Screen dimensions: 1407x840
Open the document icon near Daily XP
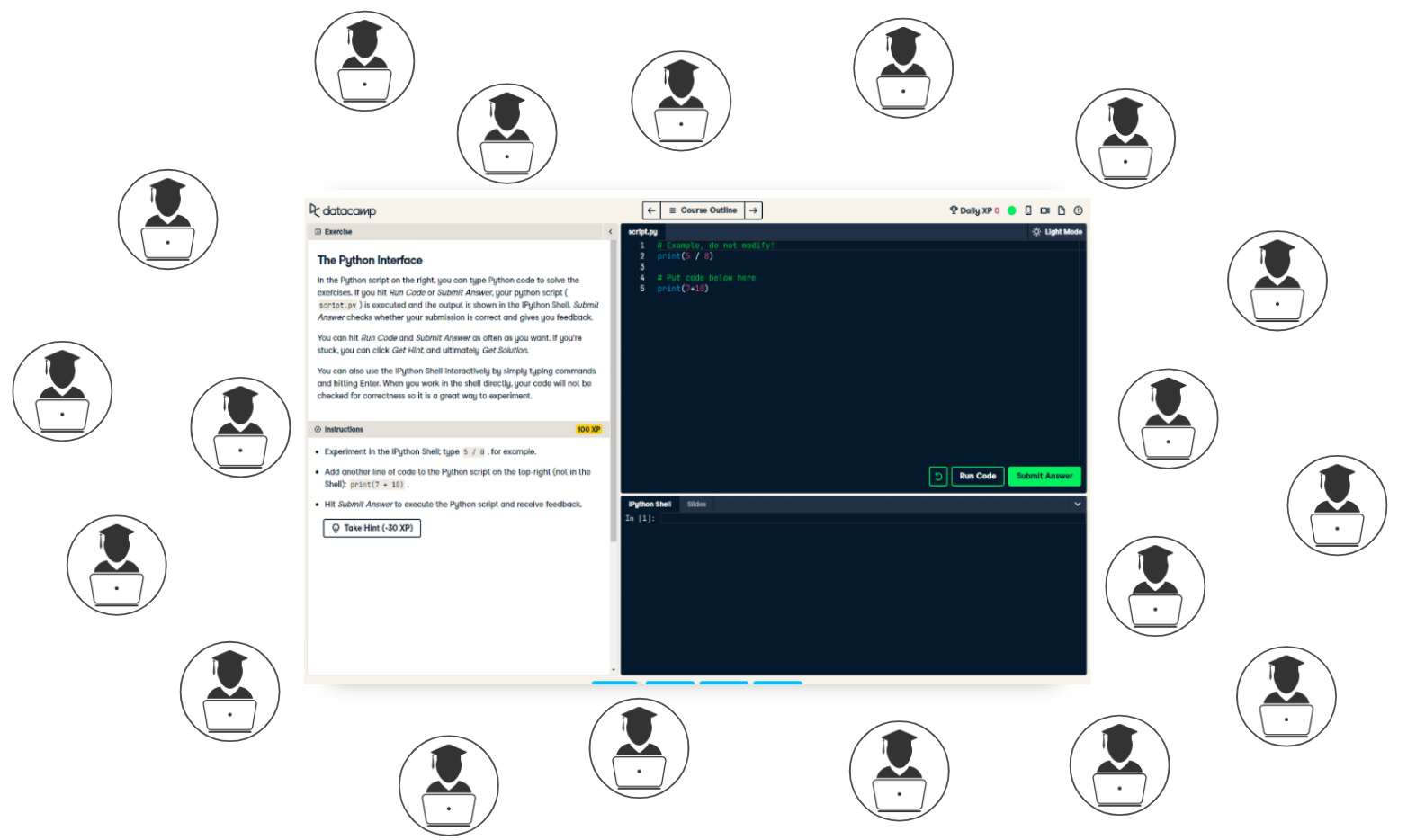[x=1062, y=210]
